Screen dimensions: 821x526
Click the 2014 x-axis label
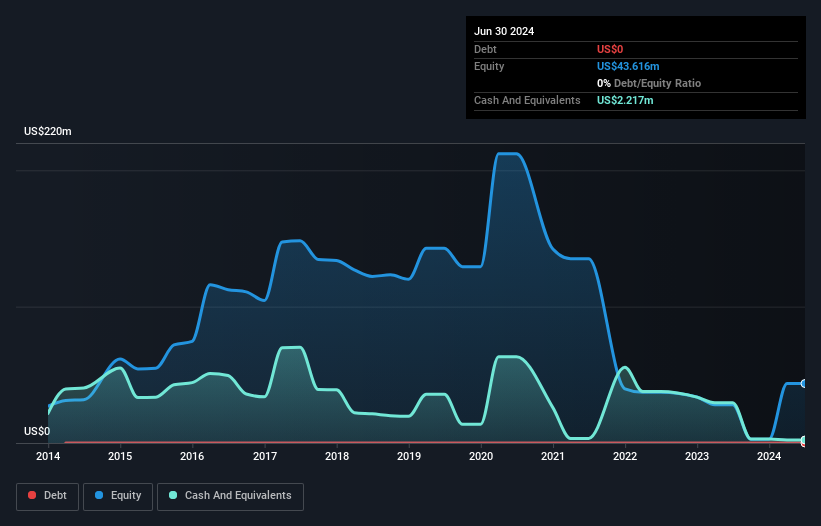click(48, 457)
